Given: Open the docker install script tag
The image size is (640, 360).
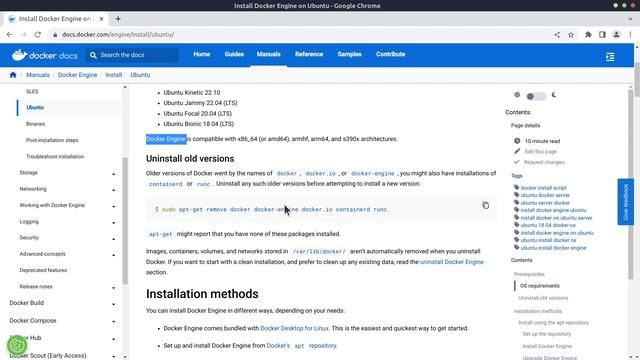Looking at the screenshot, I should tap(543, 188).
